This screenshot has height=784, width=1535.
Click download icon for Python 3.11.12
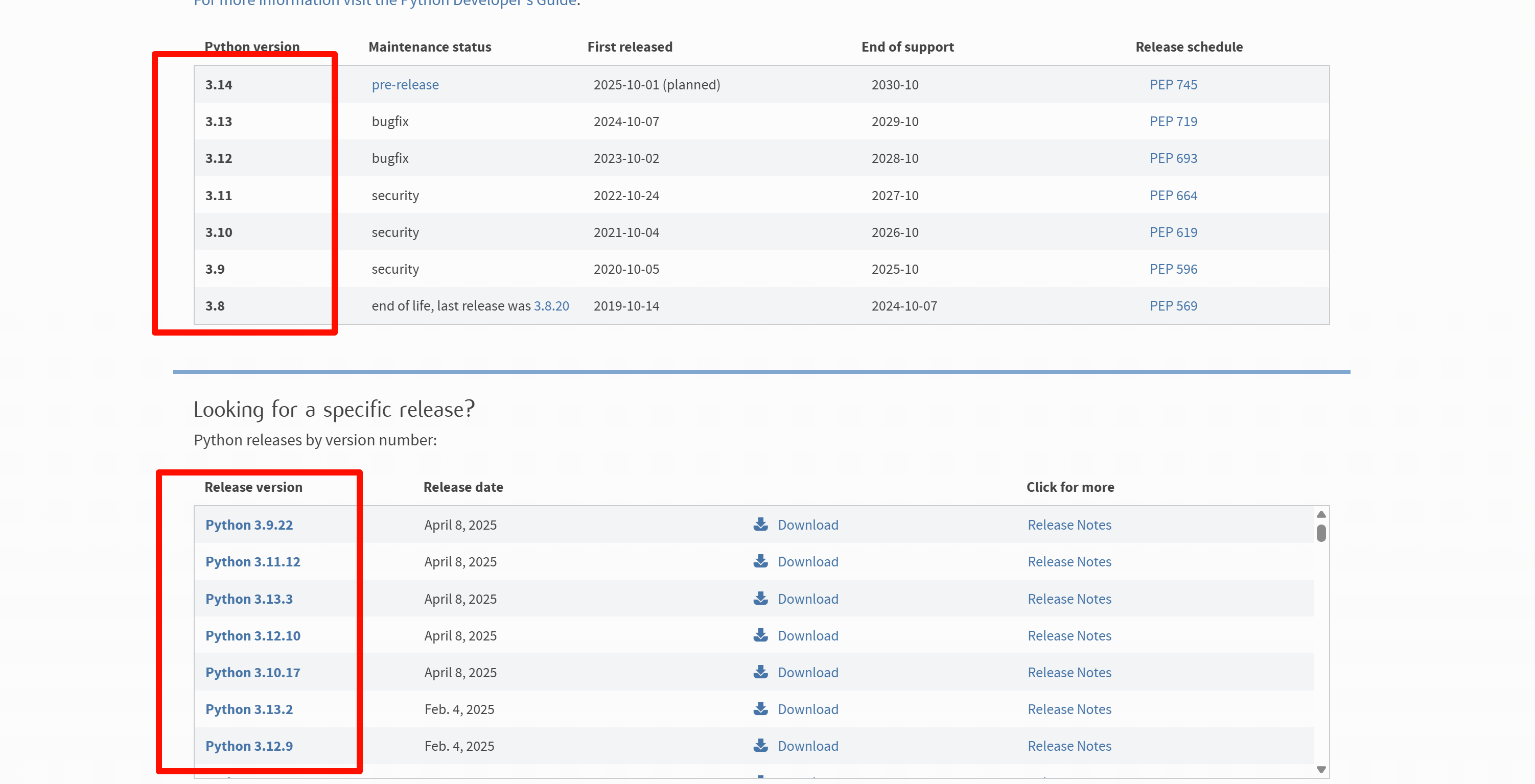(760, 561)
